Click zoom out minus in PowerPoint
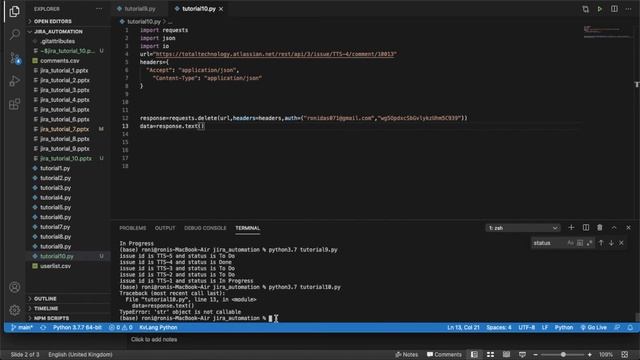The height and width of the screenshot is (360, 640). point(536,354)
